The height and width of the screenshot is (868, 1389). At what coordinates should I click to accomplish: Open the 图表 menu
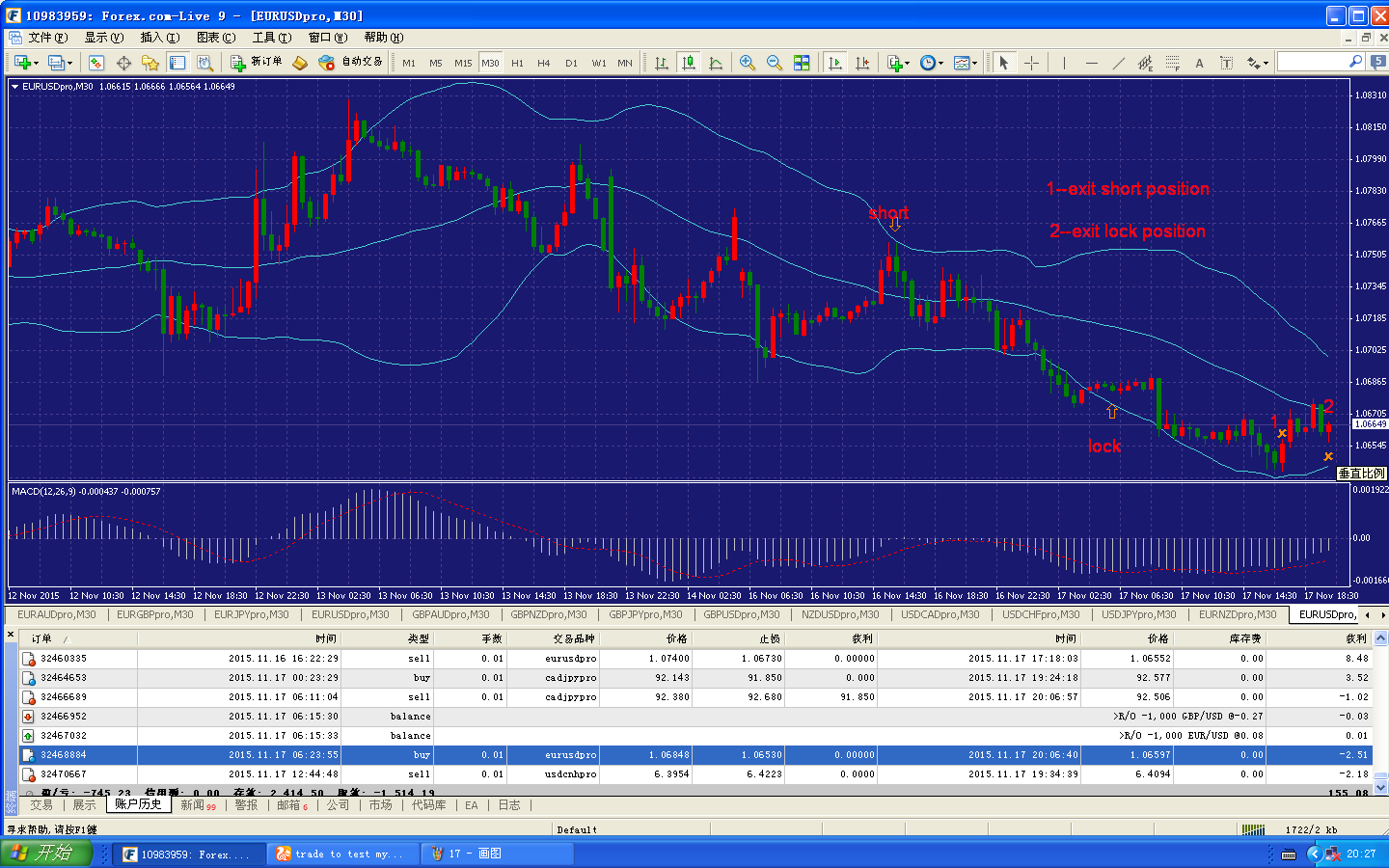point(215,38)
